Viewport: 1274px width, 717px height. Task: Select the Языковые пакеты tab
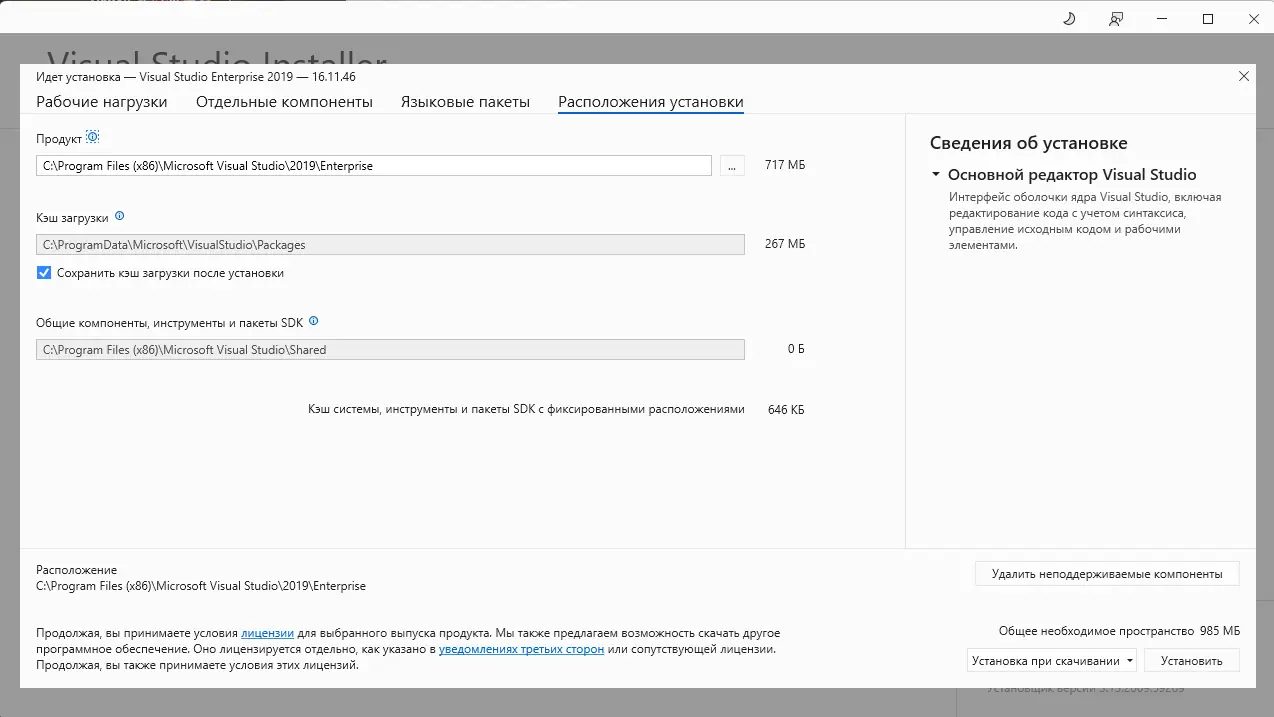[x=465, y=101]
